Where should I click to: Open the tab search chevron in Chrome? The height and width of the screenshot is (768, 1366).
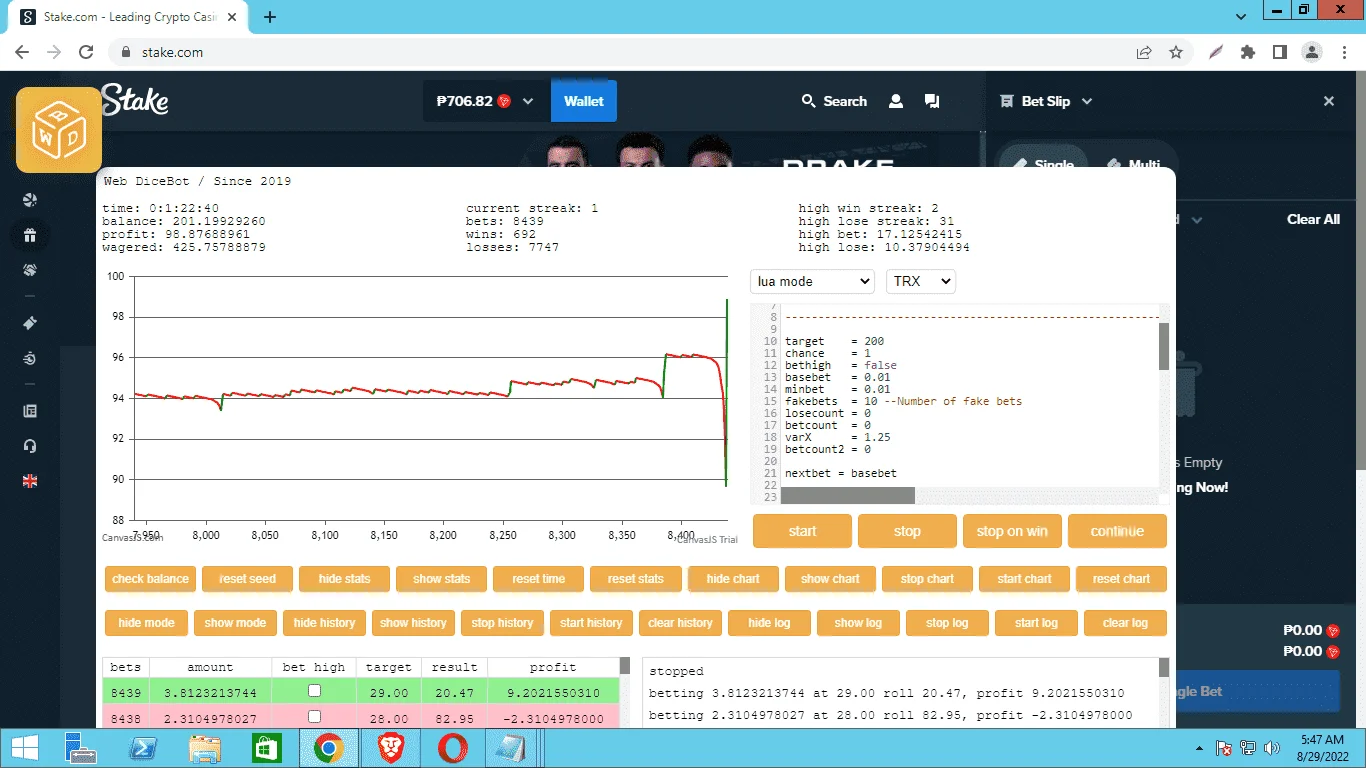(x=1241, y=17)
